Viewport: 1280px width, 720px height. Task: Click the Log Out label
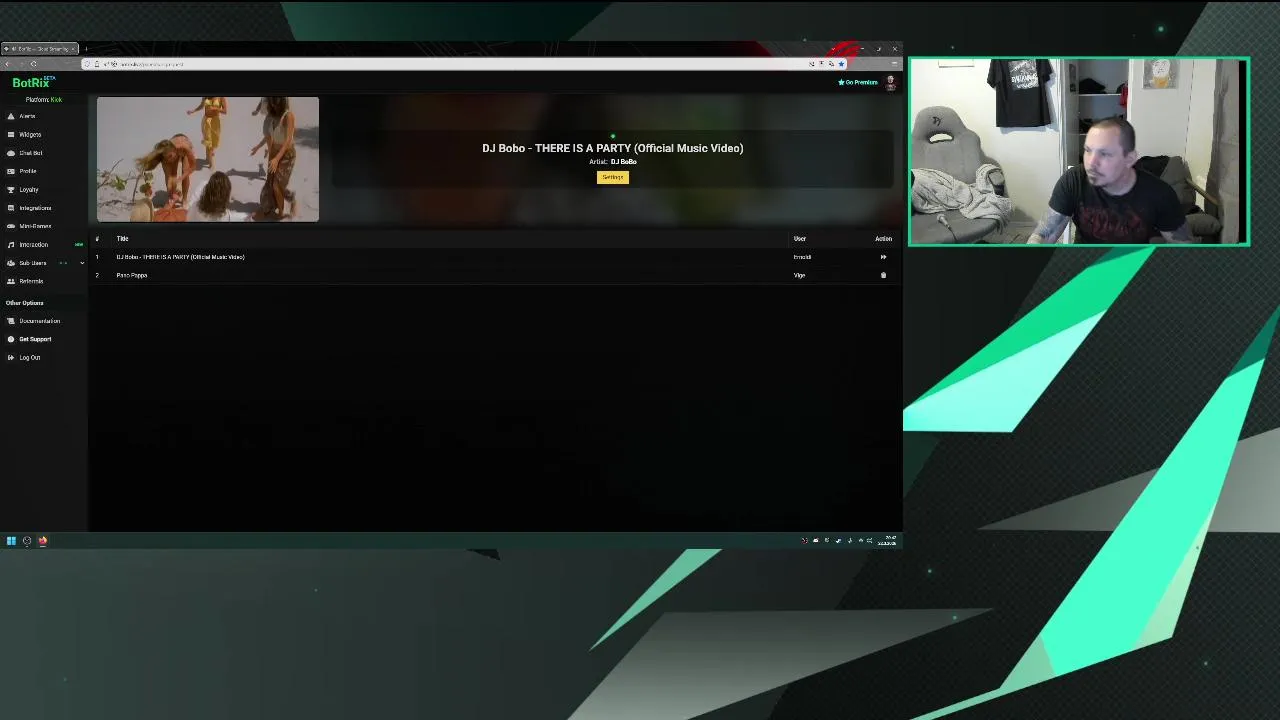(x=30, y=357)
